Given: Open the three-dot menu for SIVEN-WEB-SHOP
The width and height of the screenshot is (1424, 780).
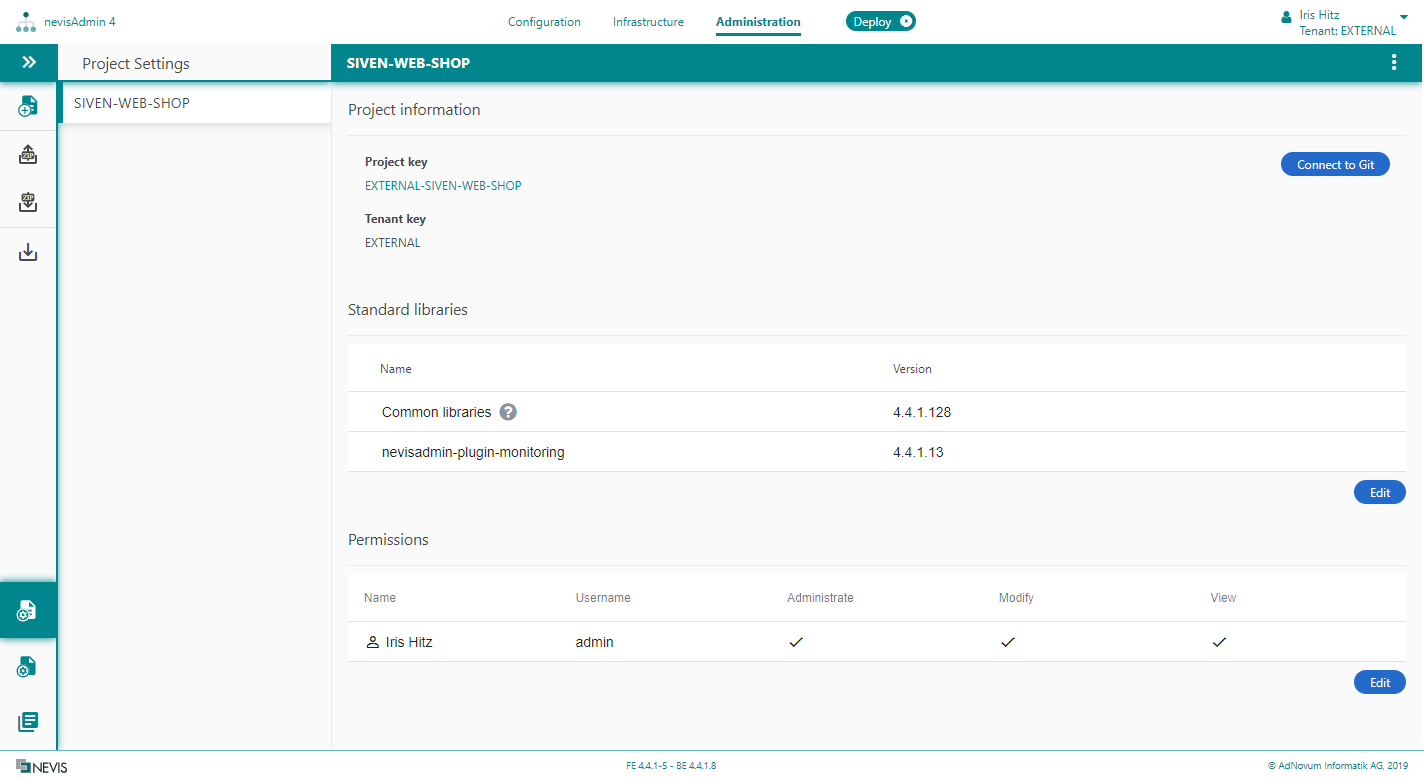Looking at the screenshot, I should 1394,63.
